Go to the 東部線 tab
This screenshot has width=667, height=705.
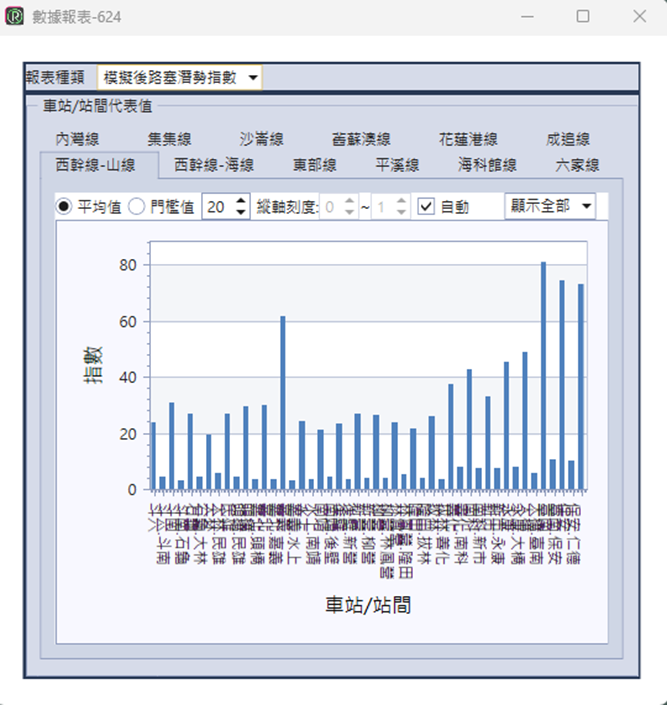coord(315,165)
